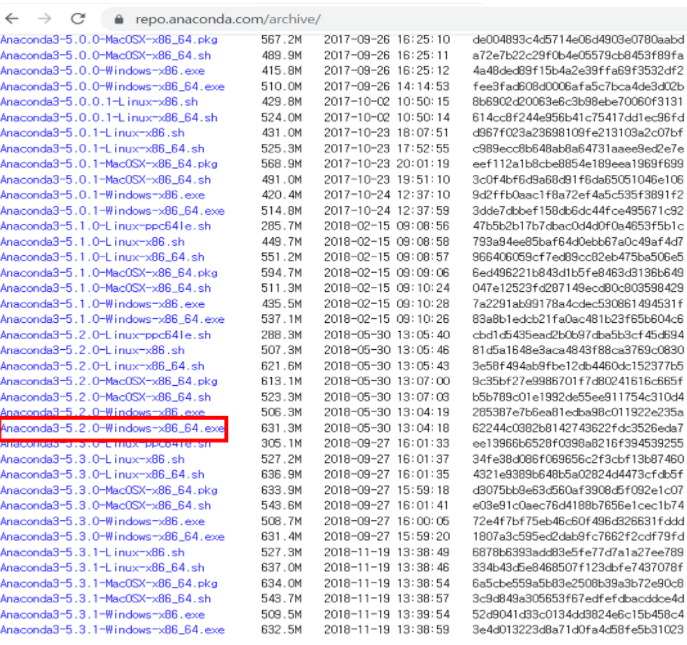Click date 2017-10-23 20:01:19
The image size is (687, 645).
click(387, 164)
